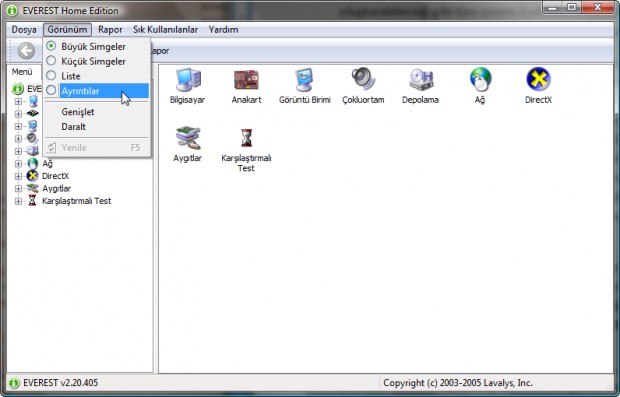Switch to the Menü tab
Screen dimensions: 620x397
pyautogui.click(x=22, y=72)
